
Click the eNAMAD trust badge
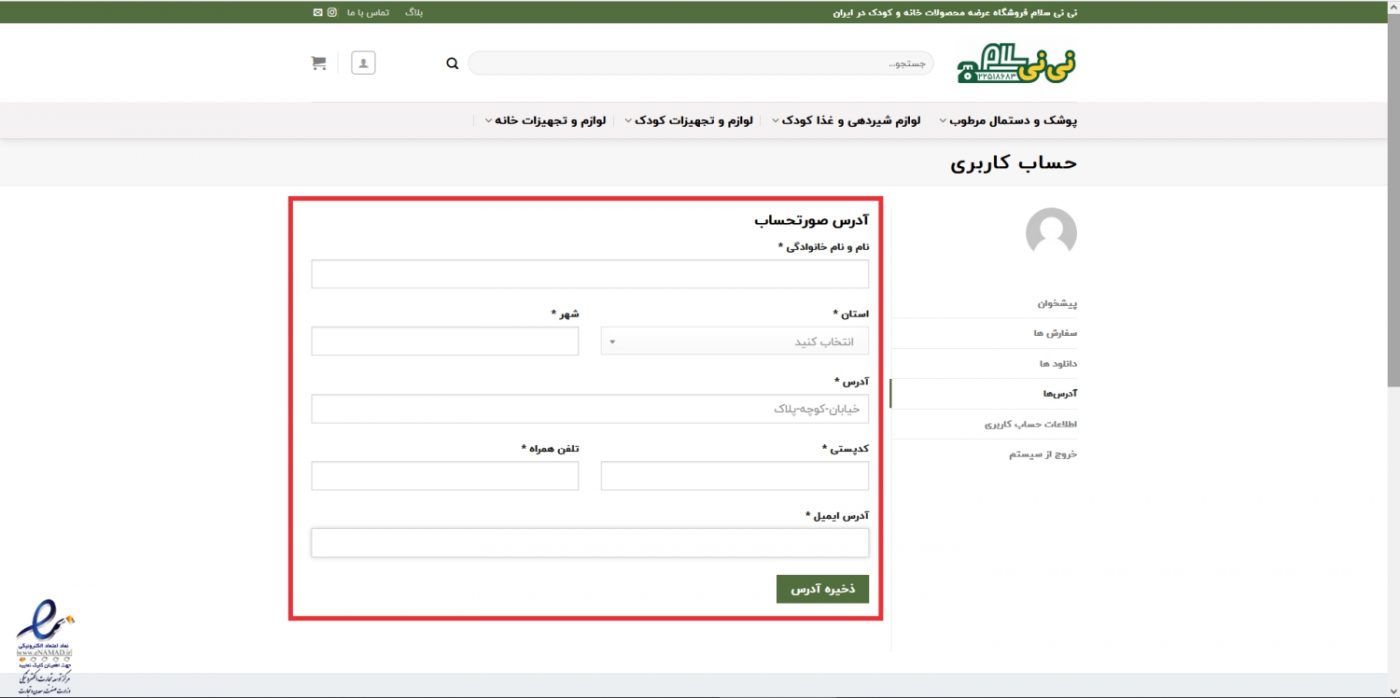pos(43,643)
